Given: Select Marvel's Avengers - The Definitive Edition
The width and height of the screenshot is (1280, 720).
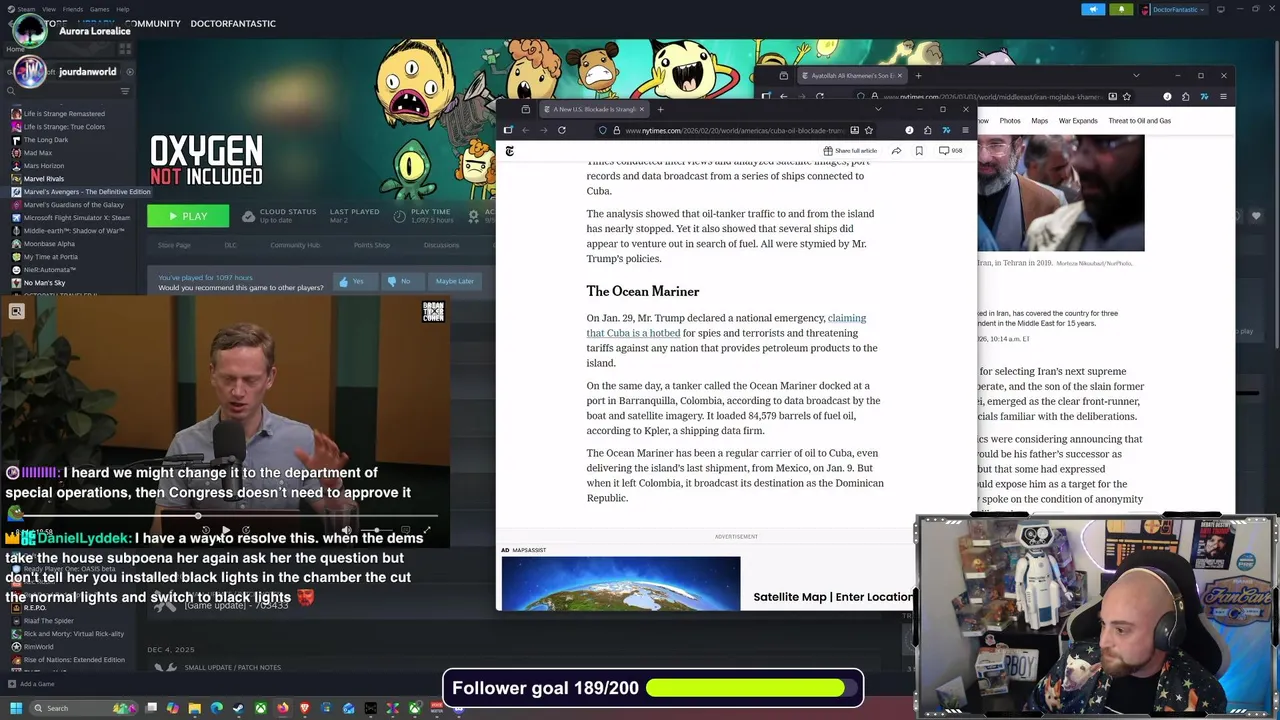Looking at the screenshot, I should pos(87,192).
